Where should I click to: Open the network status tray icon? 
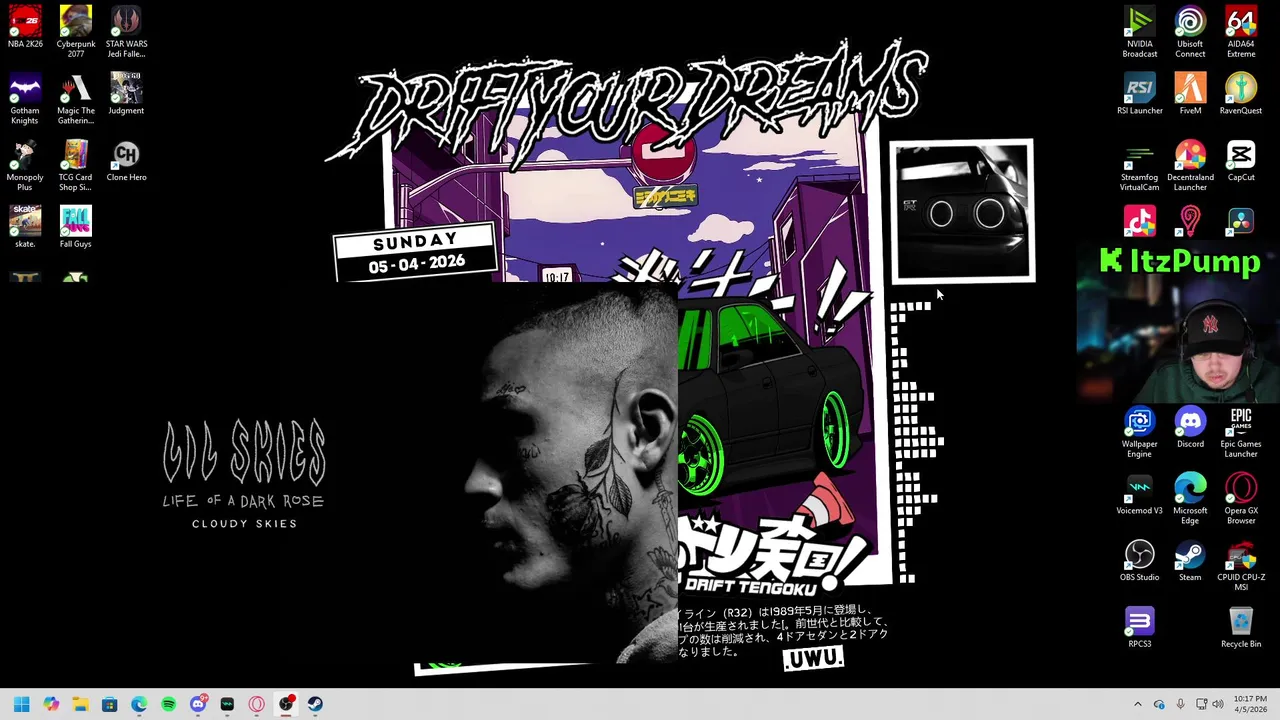click(x=1201, y=704)
